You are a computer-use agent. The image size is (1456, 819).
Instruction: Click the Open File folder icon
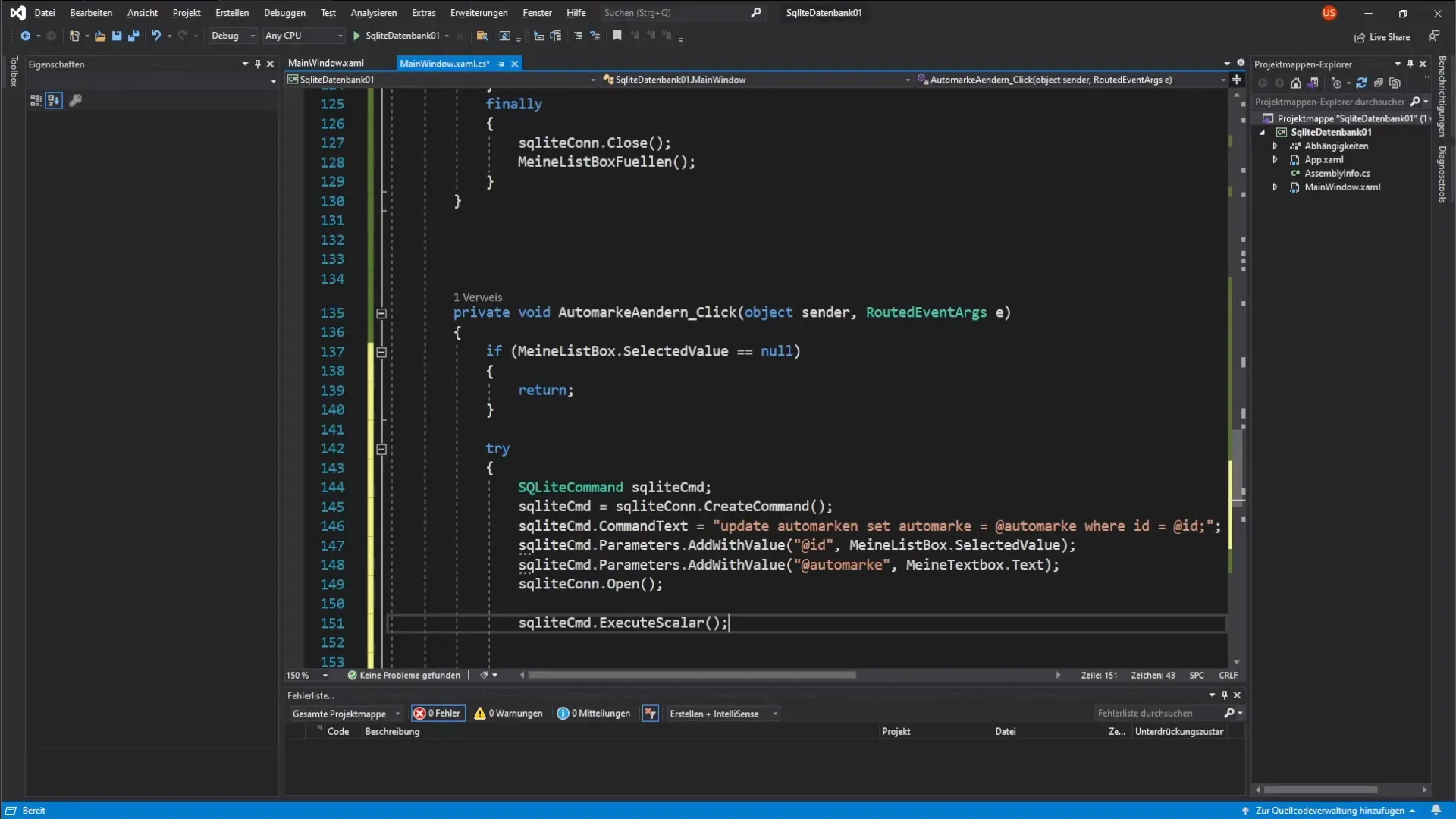[x=100, y=36]
